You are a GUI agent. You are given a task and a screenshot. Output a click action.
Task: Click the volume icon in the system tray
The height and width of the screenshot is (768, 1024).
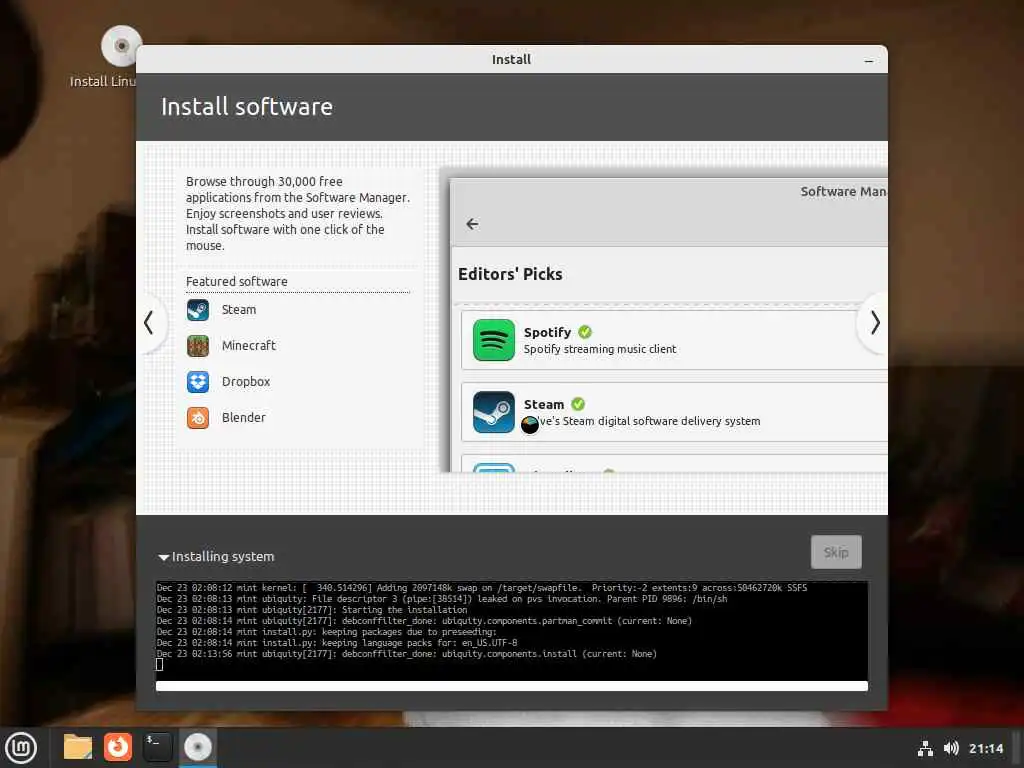click(951, 748)
